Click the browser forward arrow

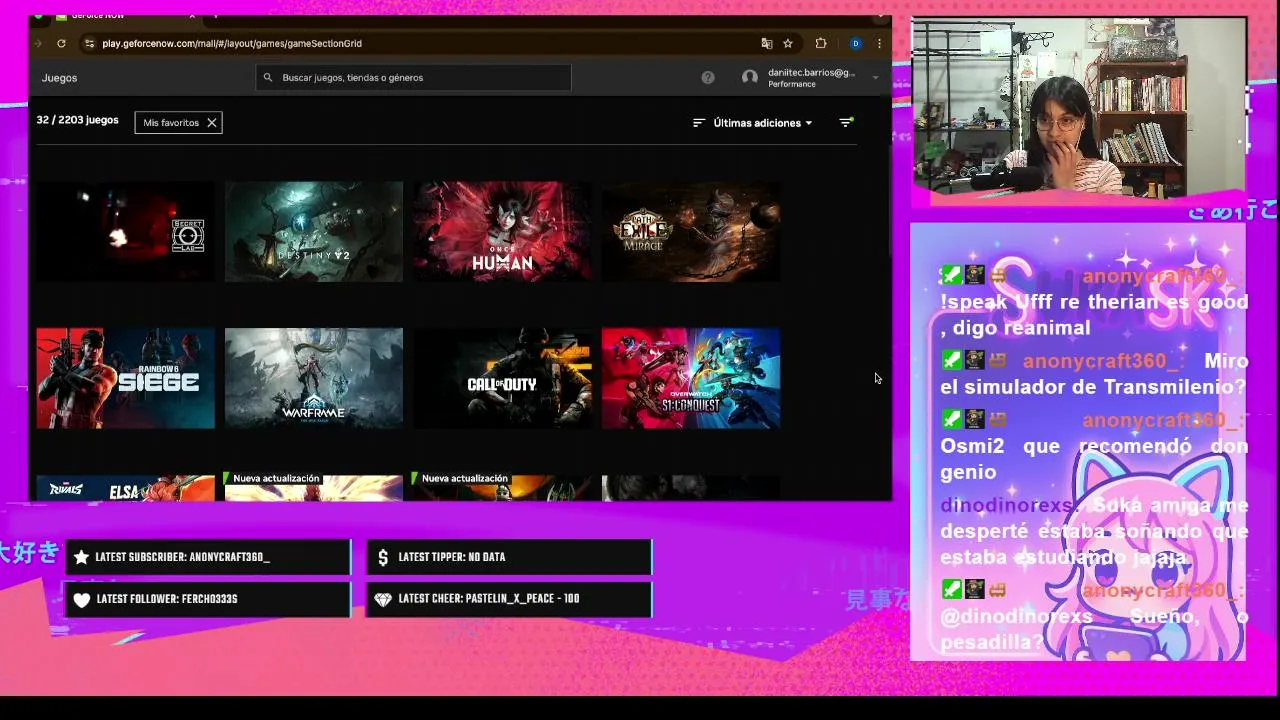click(x=38, y=44)
